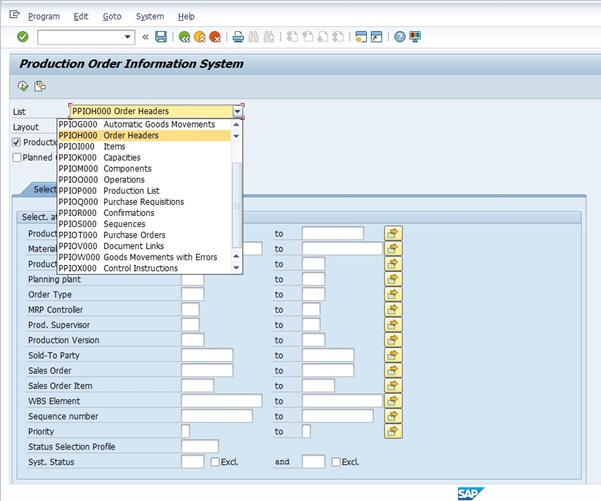The width and height of the screenshot is (601, 501).
Task: Click the Previous Page icon
Action: pos(307,37)
